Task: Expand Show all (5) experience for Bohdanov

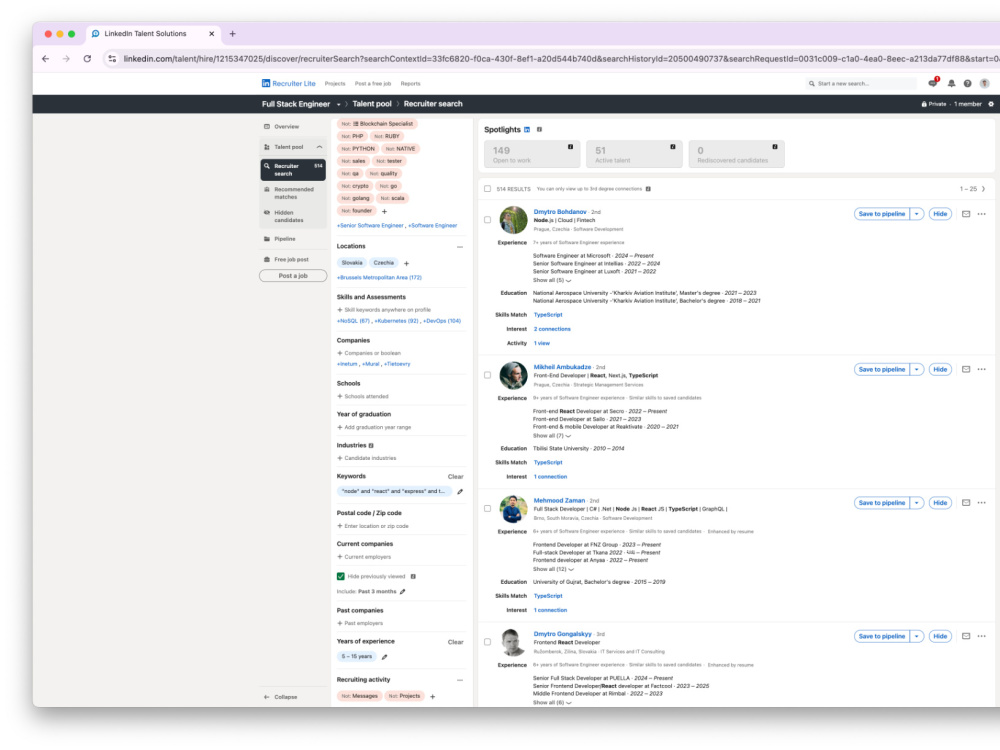Action: pos(552,281)
